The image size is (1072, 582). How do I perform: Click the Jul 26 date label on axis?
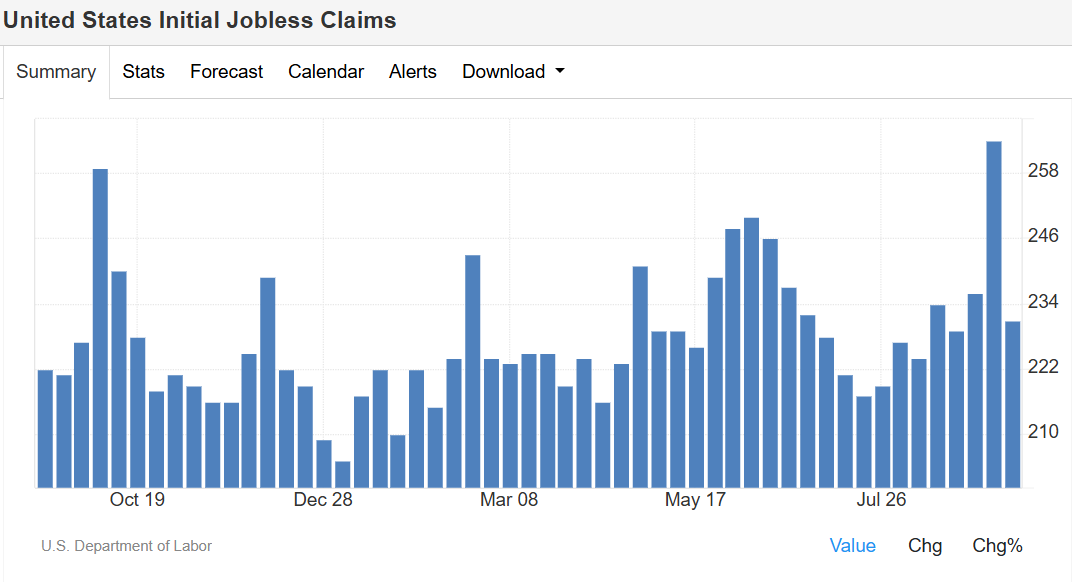pos(881,500)
